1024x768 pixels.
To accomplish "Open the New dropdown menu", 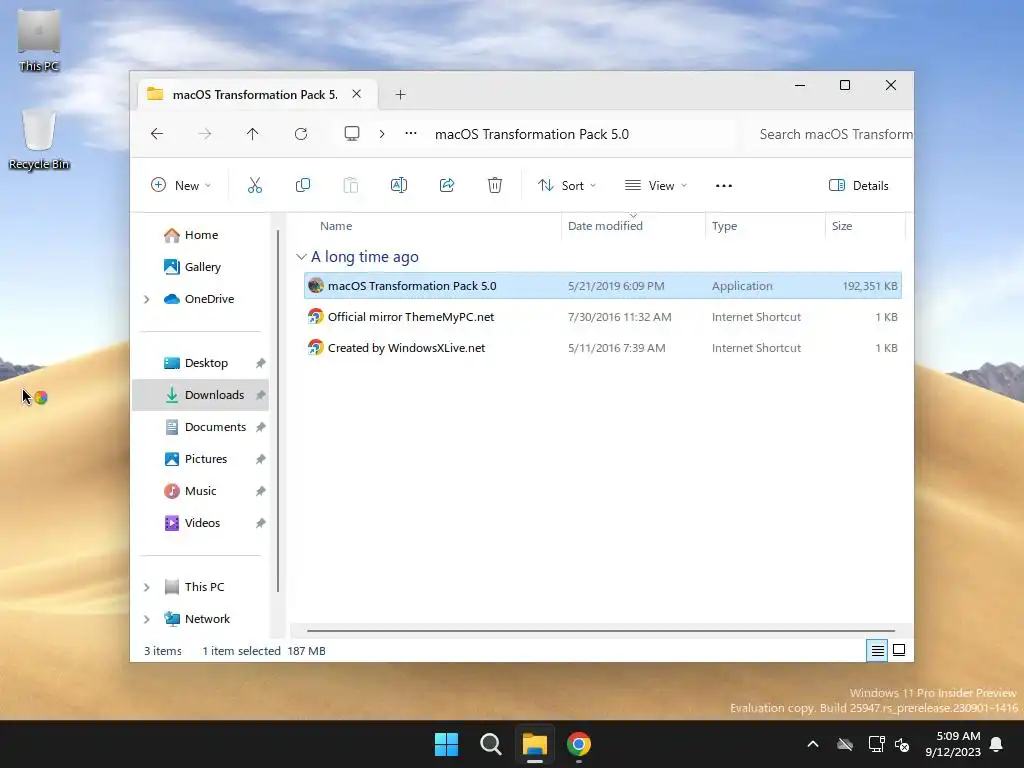I will (x=181, y=185).
